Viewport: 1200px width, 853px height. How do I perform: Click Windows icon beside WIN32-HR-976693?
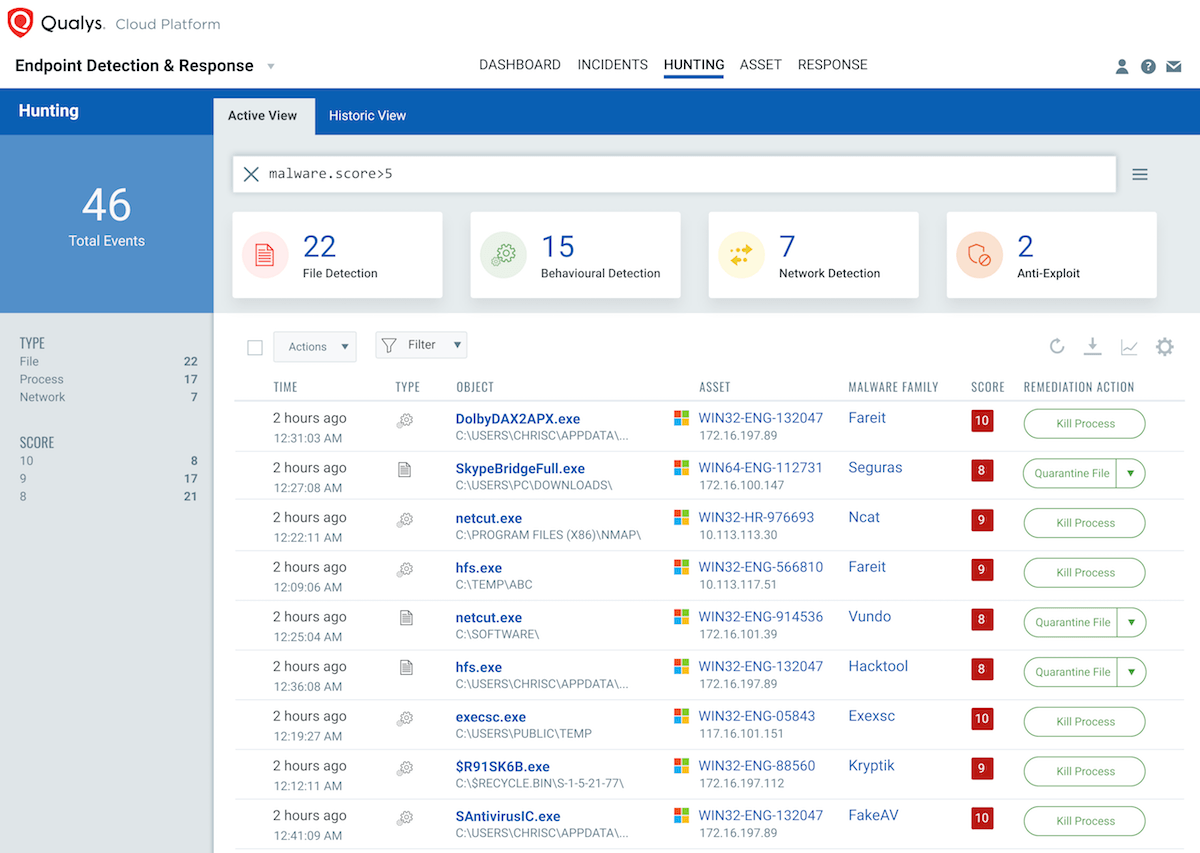pyautogui.click(x=681, y=518)
